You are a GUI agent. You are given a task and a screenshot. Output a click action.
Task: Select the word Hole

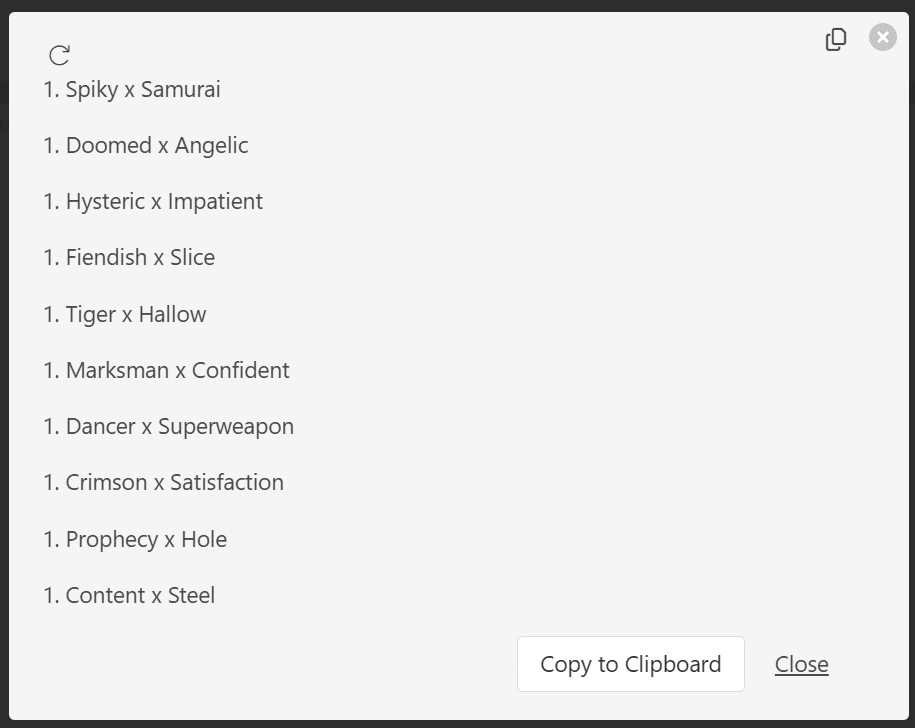pyautogui.click(x=204, y=539)
